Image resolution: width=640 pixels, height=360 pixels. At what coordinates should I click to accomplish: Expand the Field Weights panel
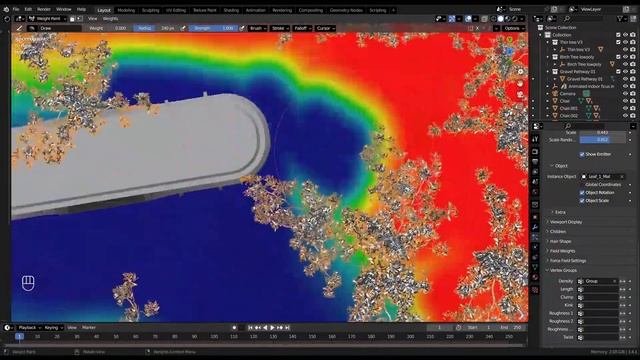point(562,251)
